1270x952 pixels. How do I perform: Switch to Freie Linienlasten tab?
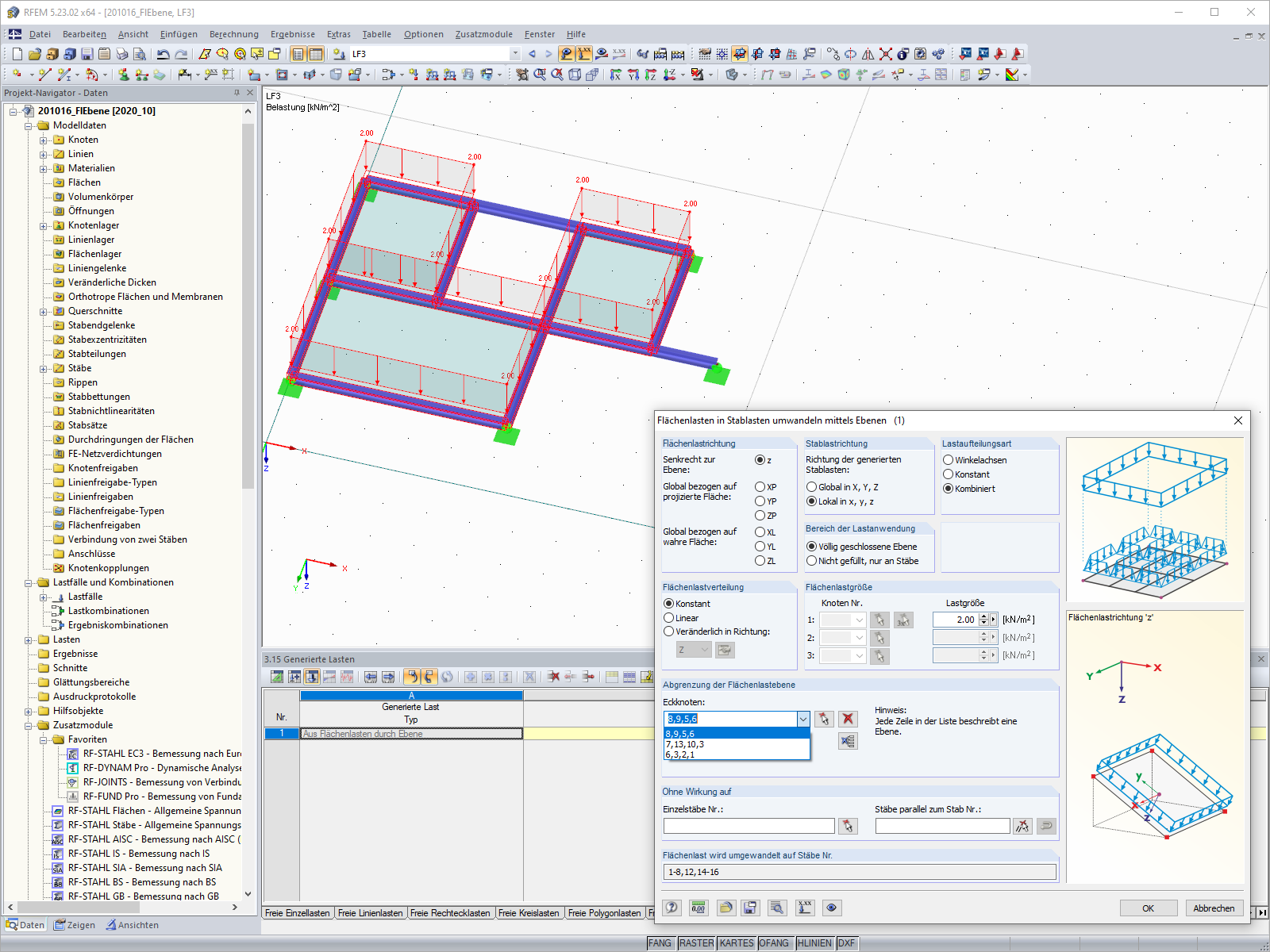coord(370,913)
